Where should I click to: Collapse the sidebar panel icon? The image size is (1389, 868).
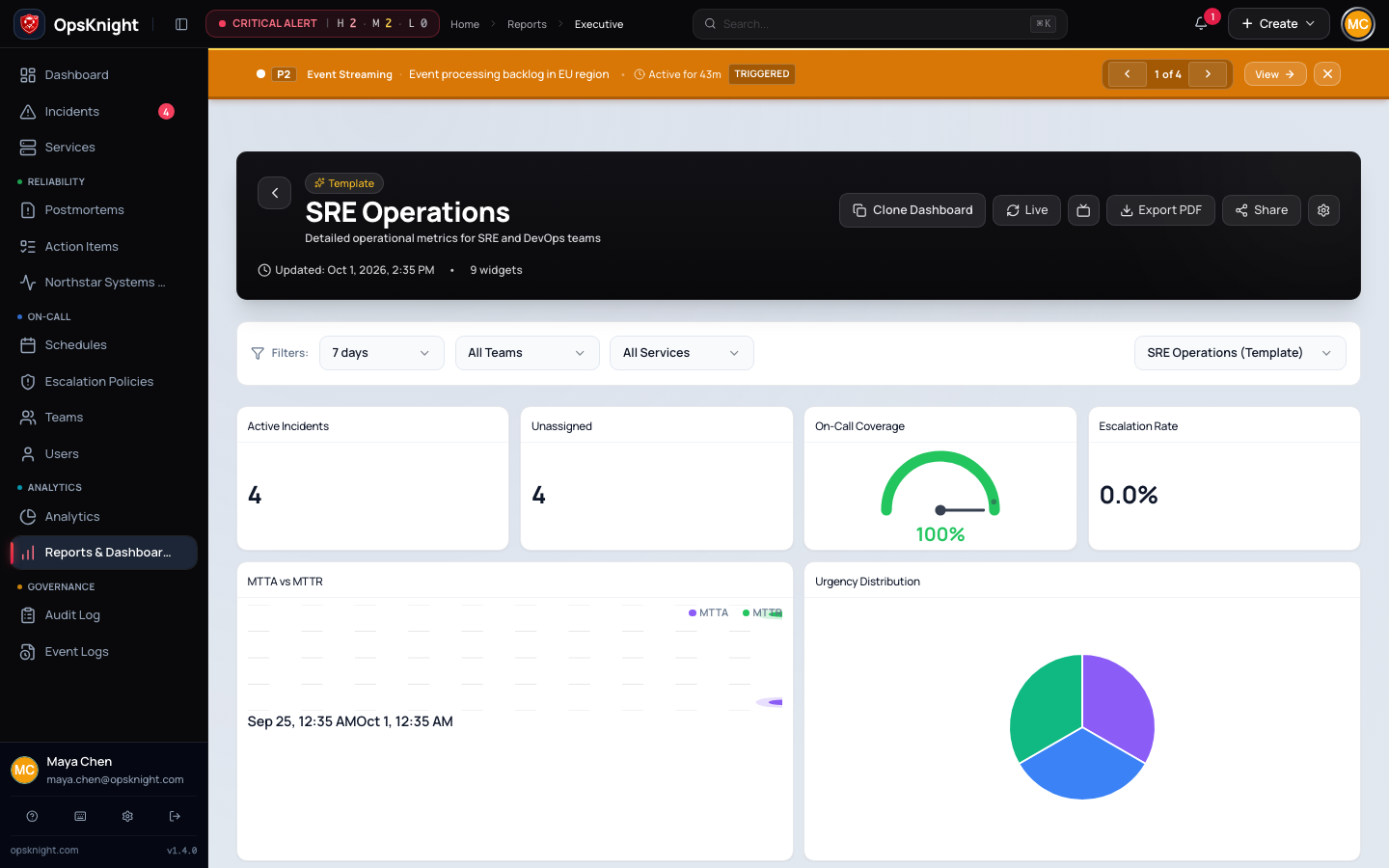click(181, 24)
